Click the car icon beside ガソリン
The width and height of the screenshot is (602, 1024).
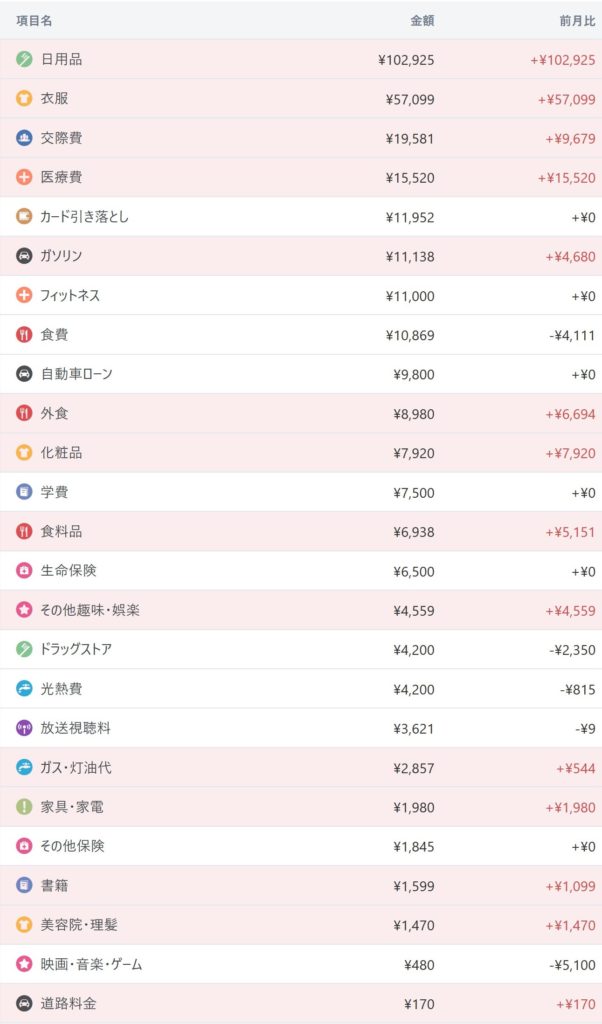pos(24,256)
